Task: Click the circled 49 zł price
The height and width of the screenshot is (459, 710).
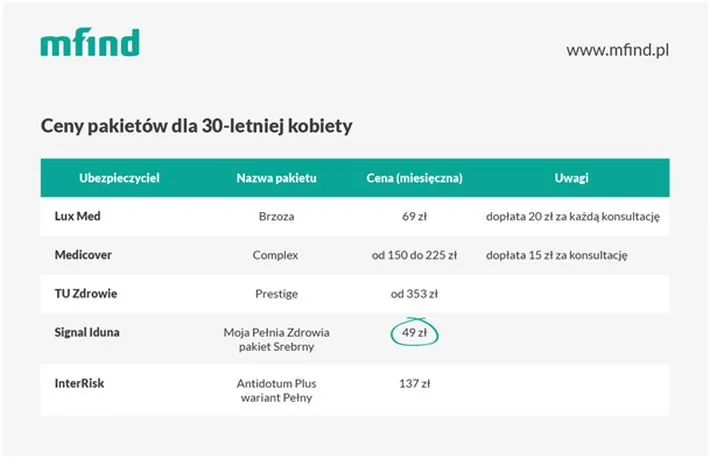Action: tap(414, 332)
